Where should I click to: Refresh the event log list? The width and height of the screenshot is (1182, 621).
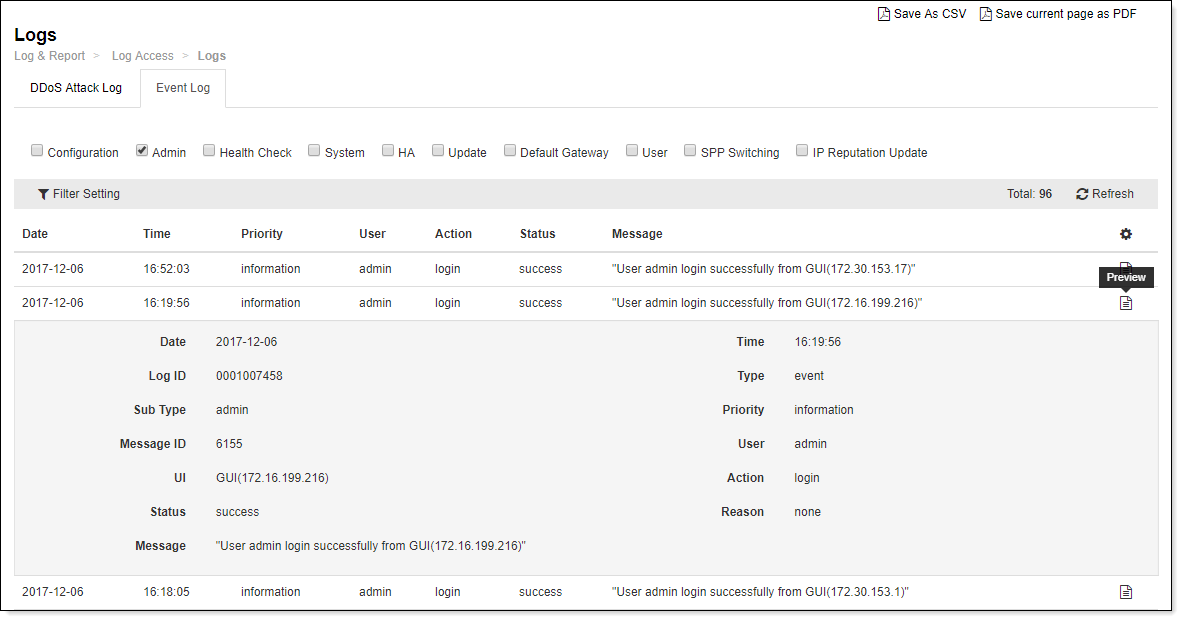1104,193
